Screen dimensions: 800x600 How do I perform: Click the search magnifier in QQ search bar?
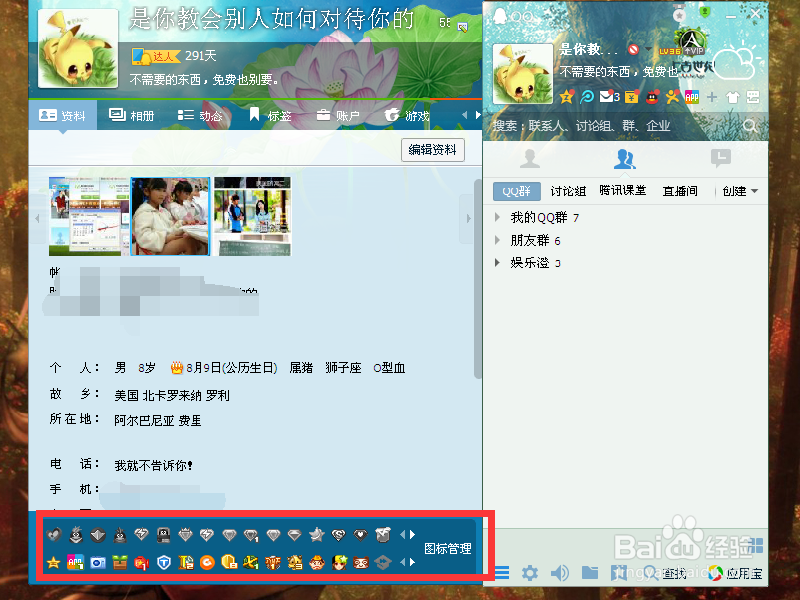[749, 126]
